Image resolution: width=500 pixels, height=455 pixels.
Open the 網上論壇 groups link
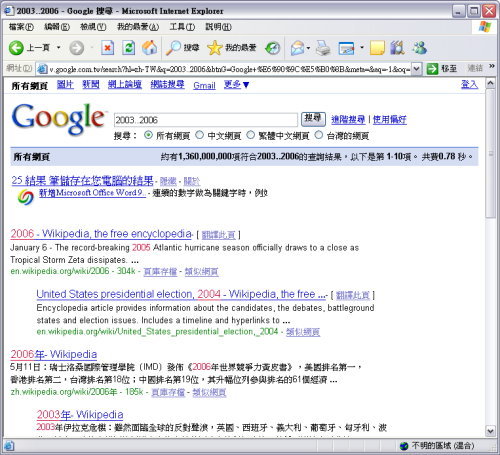coord(125,85)
